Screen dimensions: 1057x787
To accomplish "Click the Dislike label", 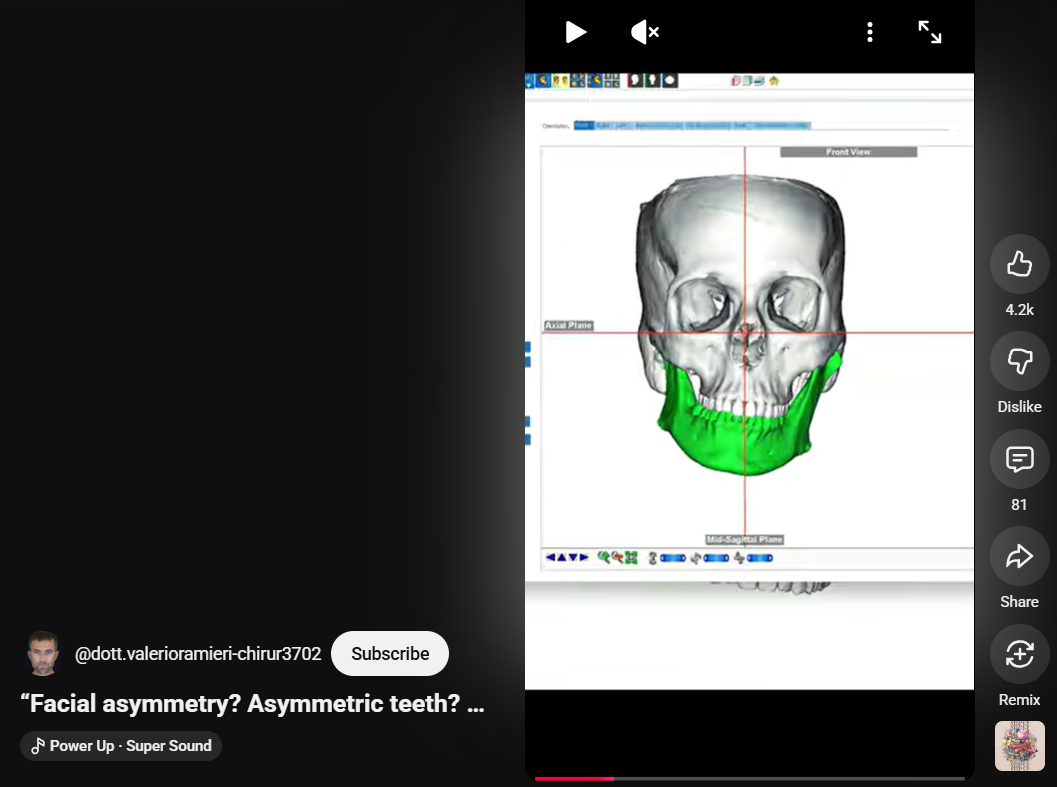I will pyautogui.click(x=1019, y=407).
